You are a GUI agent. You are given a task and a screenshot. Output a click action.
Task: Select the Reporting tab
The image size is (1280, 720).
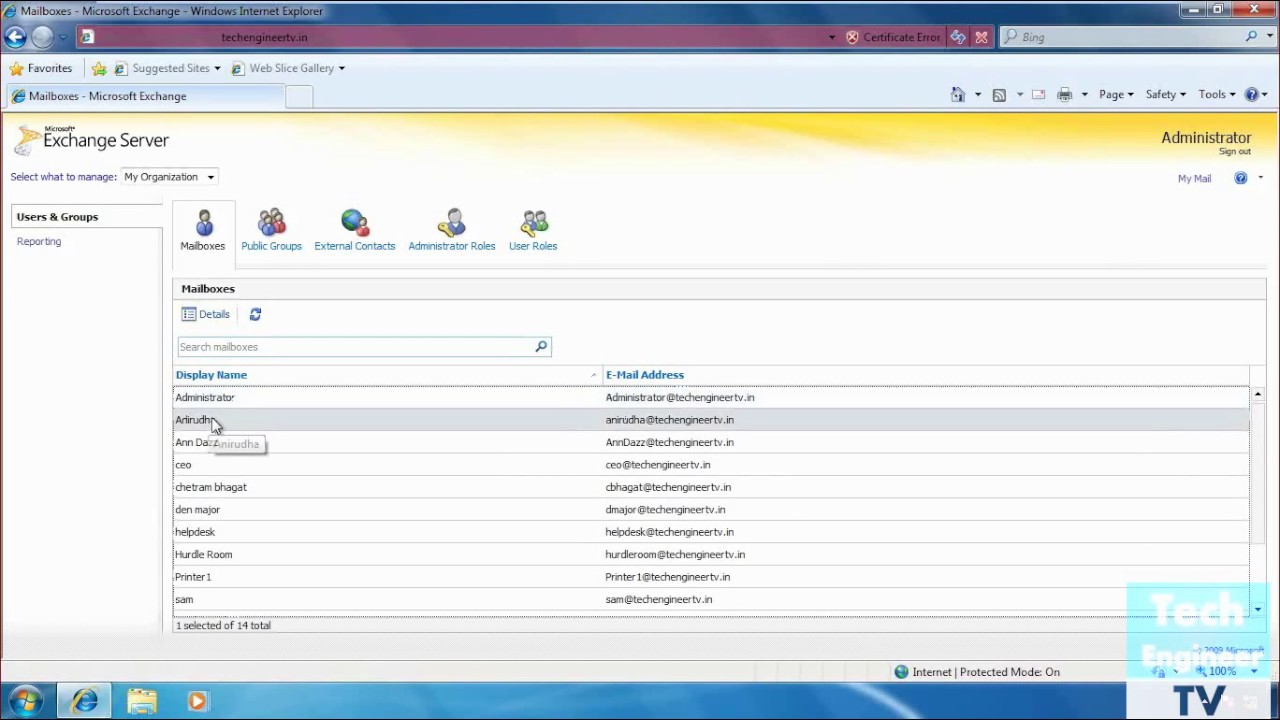(x=39, y=241)
